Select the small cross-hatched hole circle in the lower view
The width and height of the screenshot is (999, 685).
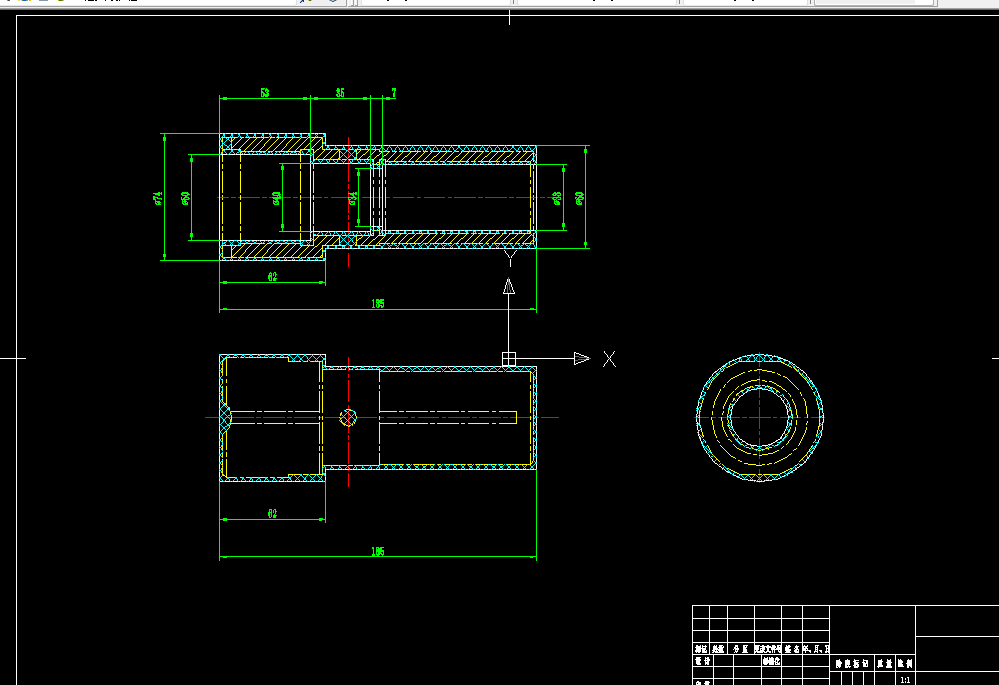pos(348,417)
